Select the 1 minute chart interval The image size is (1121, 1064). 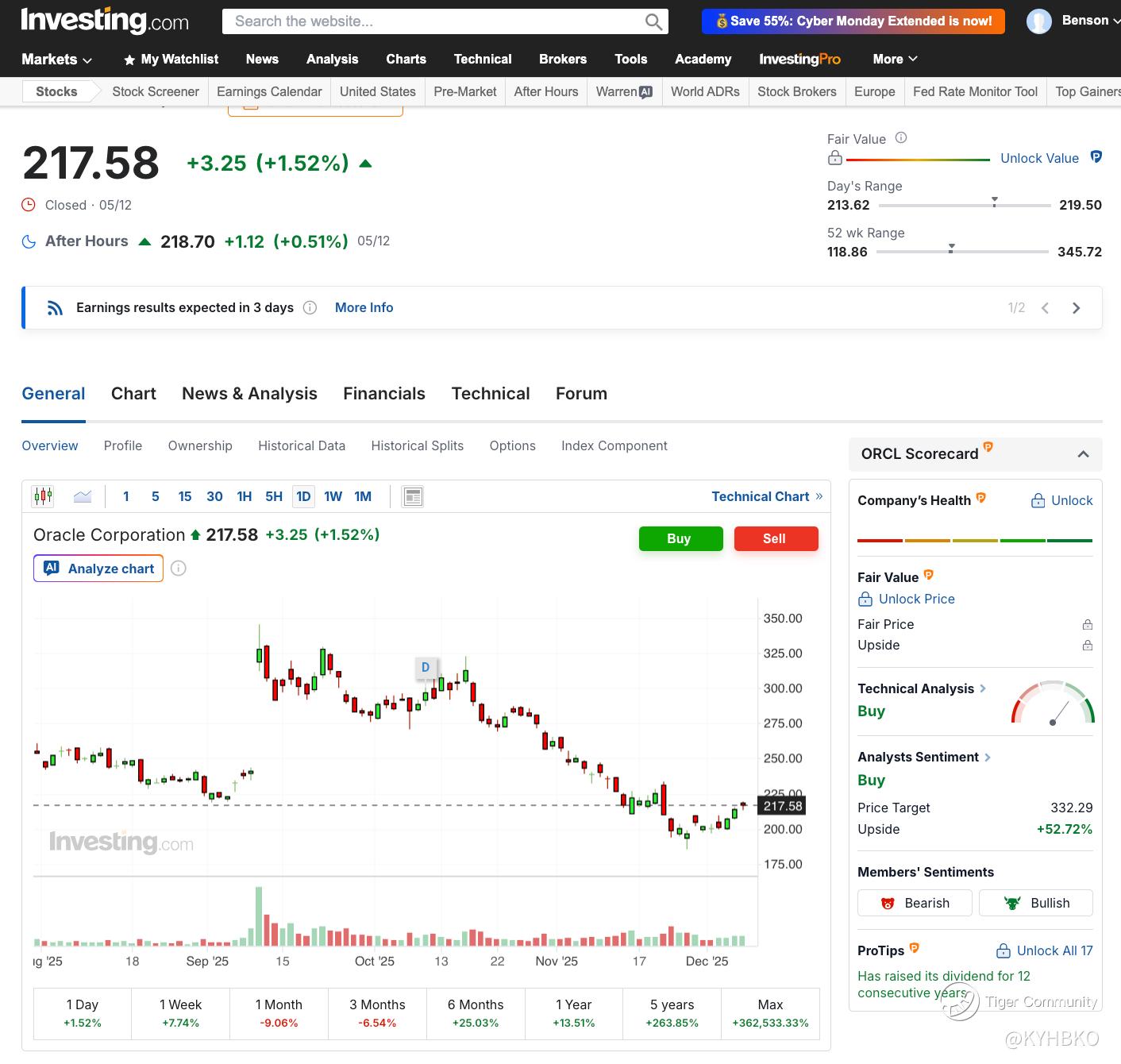[126, 496]
